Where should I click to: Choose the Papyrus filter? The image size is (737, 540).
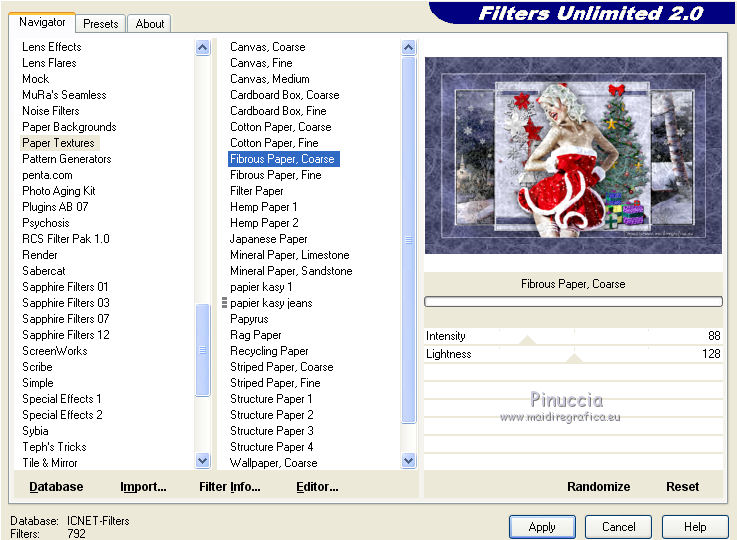tap(249, 319)
